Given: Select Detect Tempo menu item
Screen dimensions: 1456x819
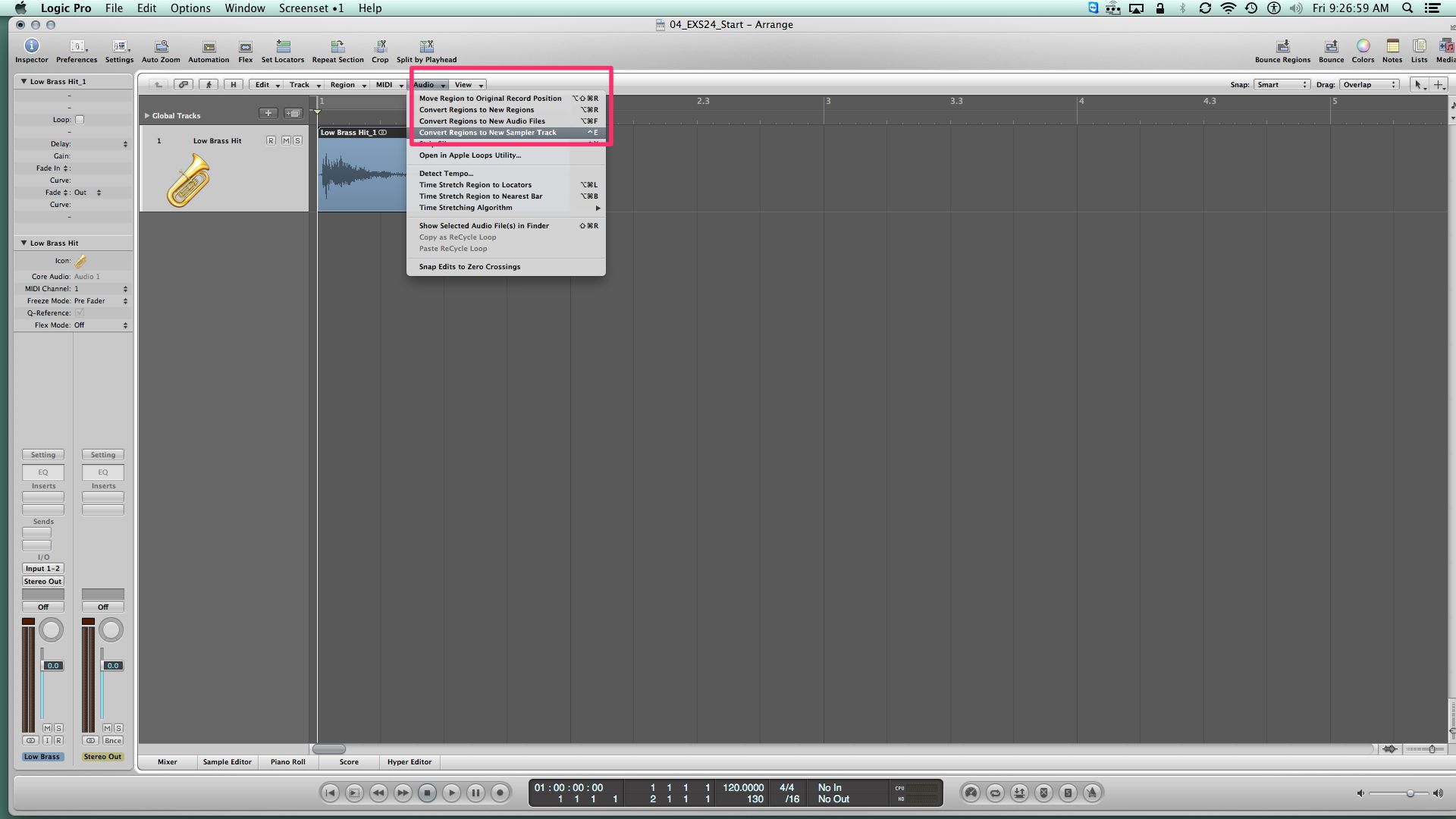Looking at the screenshot, I should pos(507,174).
